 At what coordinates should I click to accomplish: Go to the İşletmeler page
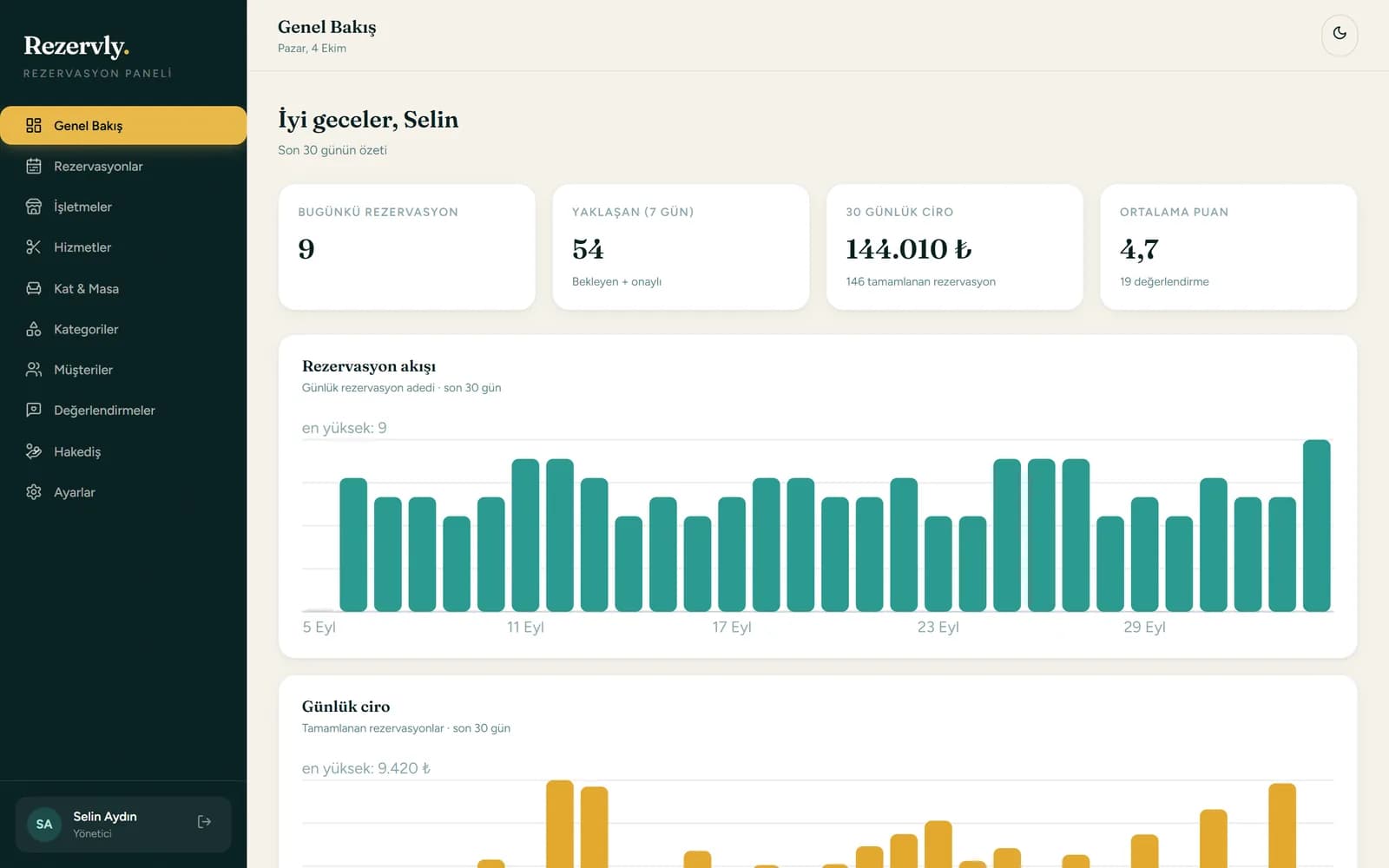point(123,207)
